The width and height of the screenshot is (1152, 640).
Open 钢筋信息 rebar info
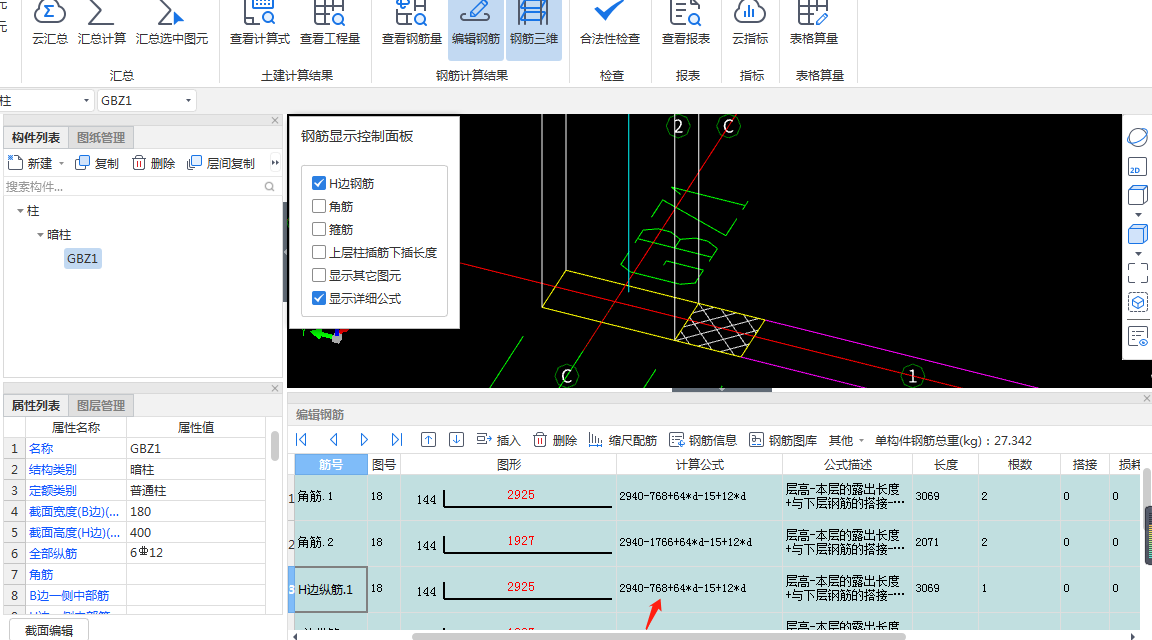coord(703,439)
